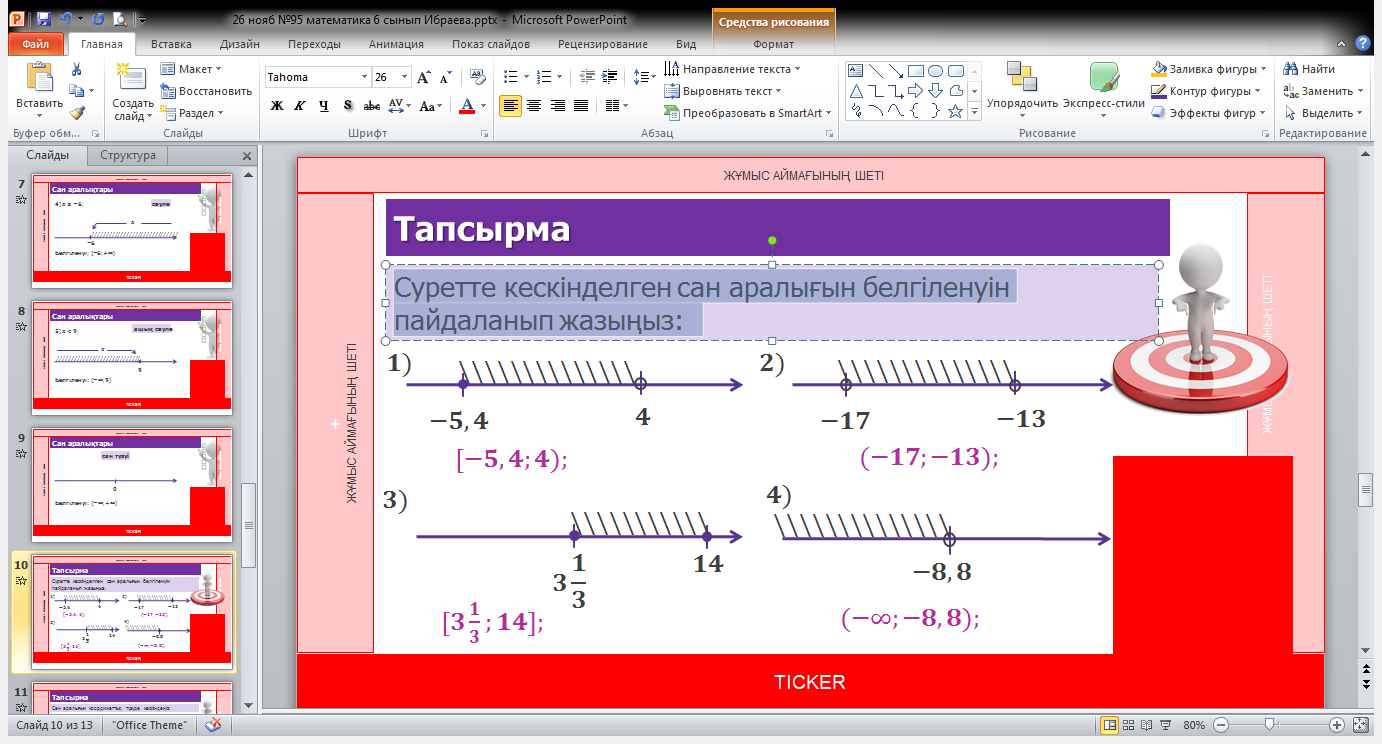1382x744 pixels.
Task: Expand Эффекты фигур dropdown
Action: [x=1209, y=113]
